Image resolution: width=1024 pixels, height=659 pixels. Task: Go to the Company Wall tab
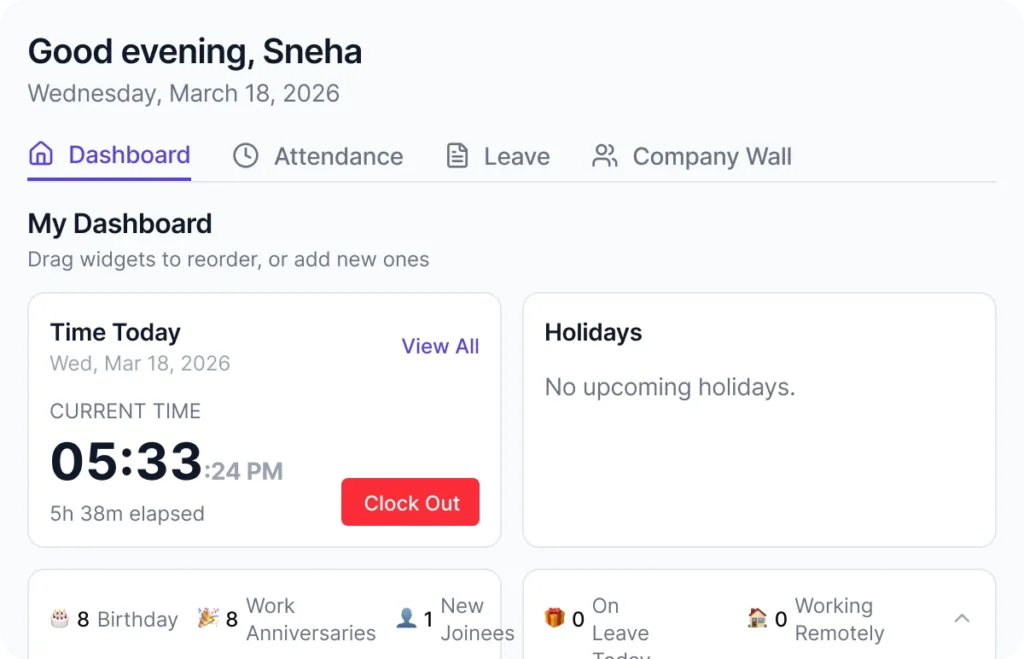[x=711, y=156]
